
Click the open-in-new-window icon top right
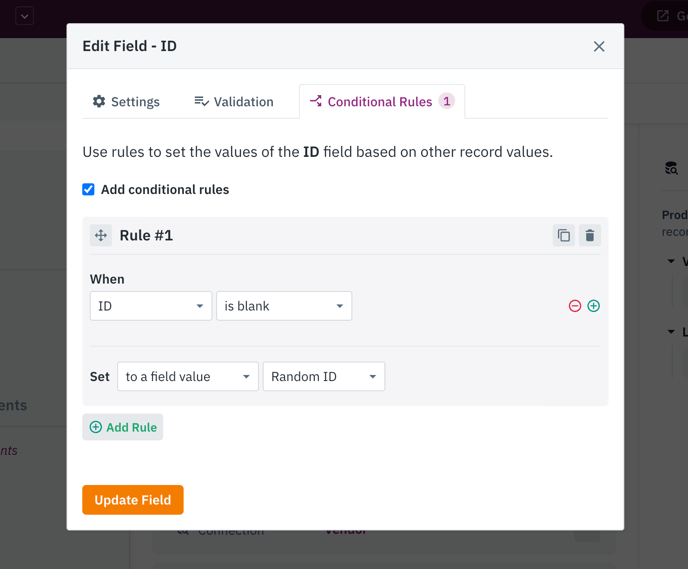pyautogui.click(x=663, y=16)
